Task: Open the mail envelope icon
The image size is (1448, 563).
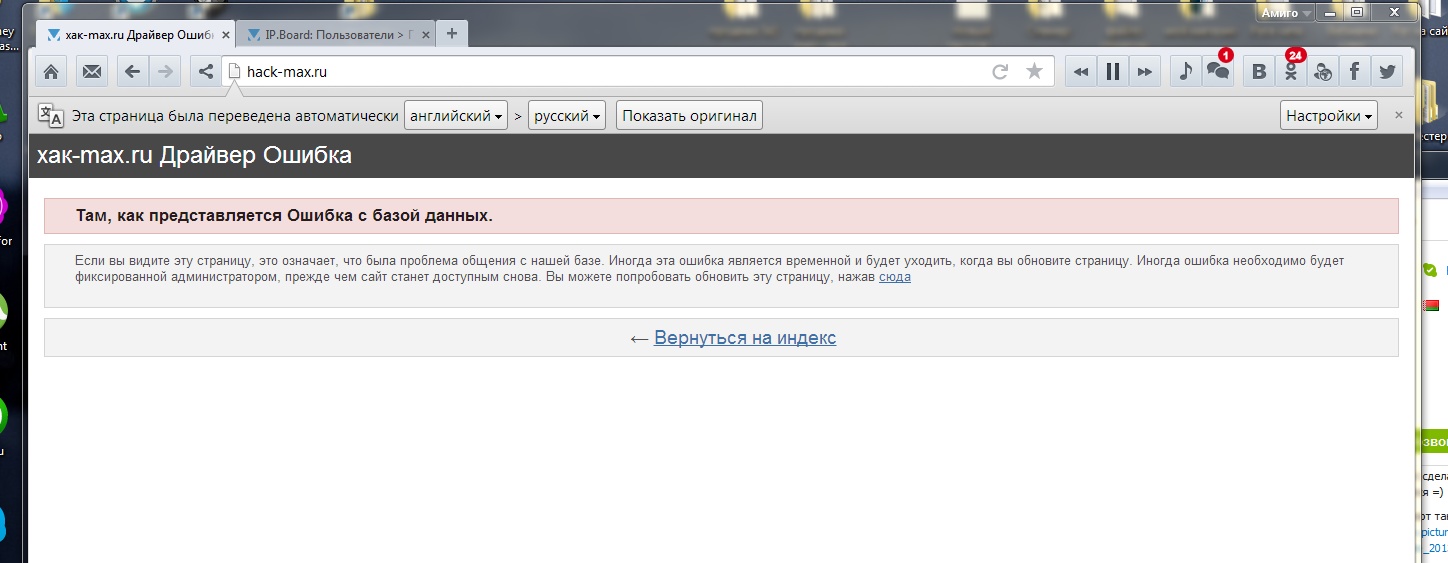Action: click(92, 72)
